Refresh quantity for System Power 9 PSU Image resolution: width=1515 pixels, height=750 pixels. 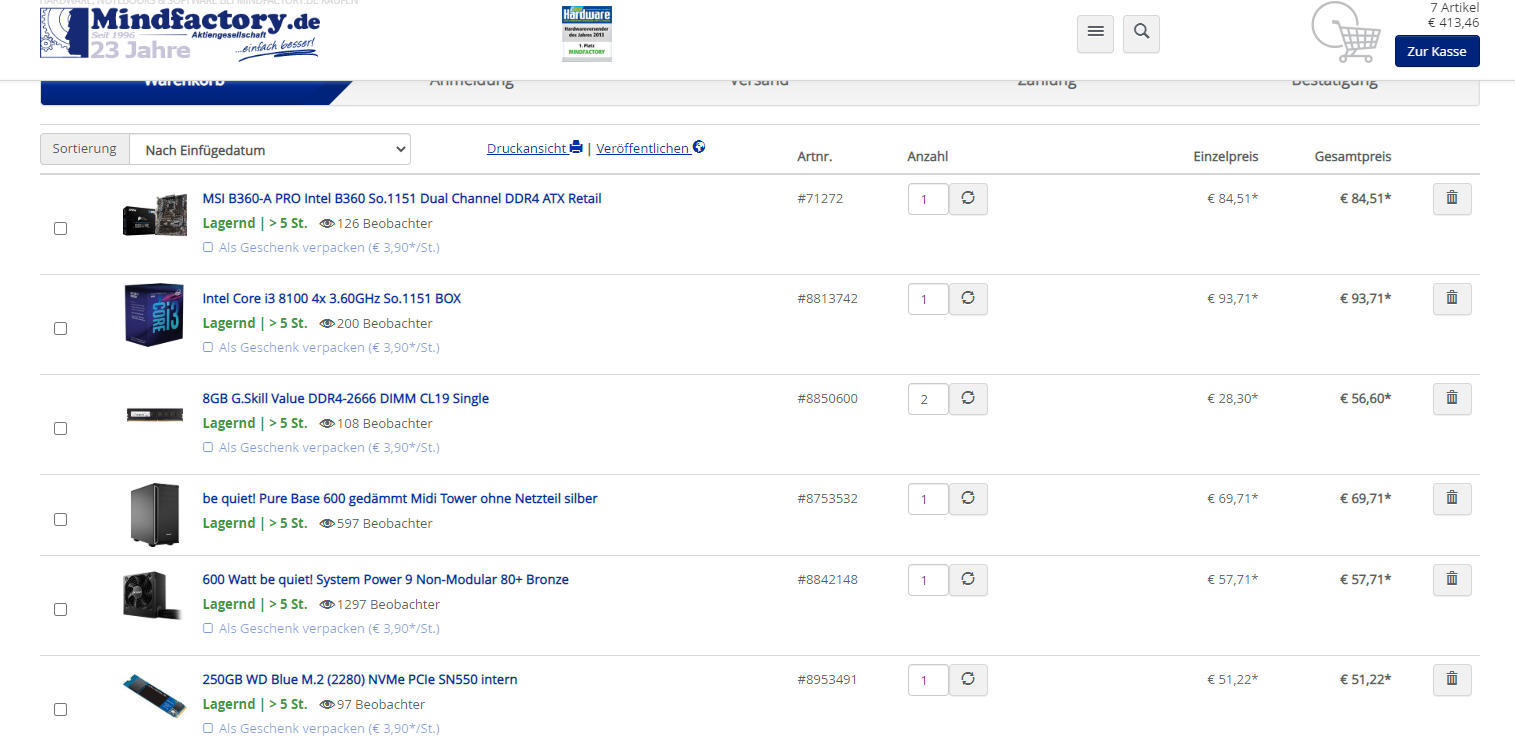(x=968, y=580)
